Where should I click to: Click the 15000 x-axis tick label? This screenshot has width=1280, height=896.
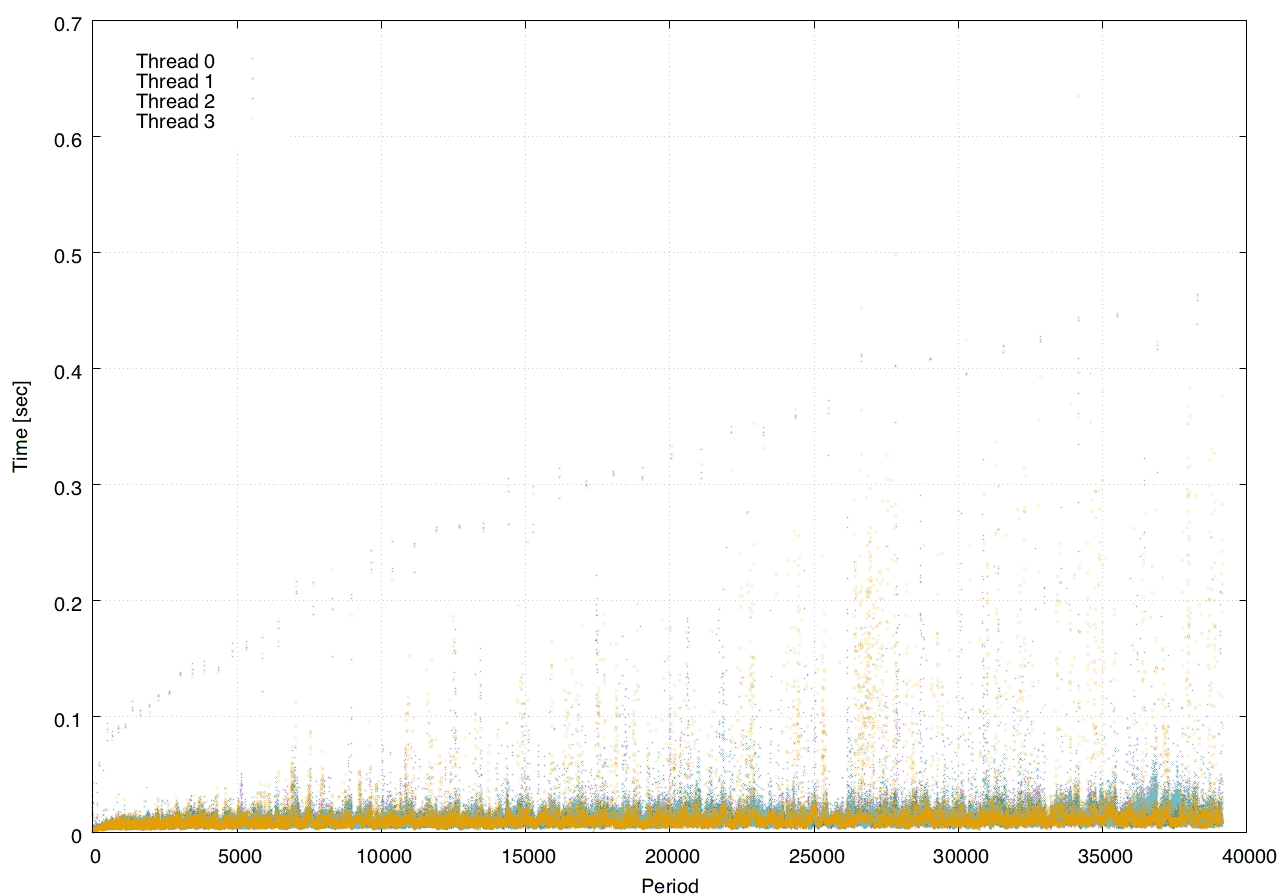click(526, 856)
